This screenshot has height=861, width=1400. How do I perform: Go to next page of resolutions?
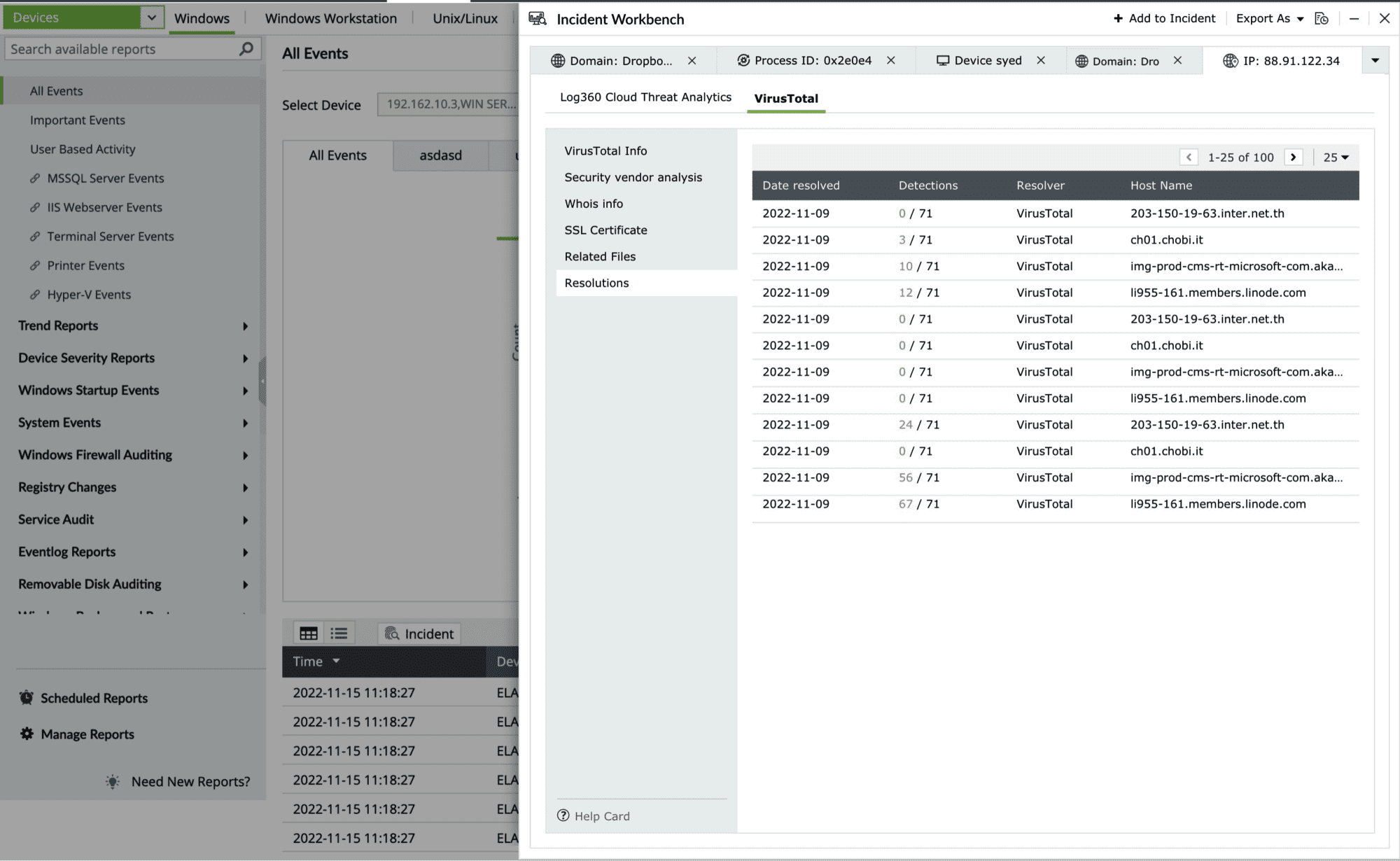coord(1294,157)
